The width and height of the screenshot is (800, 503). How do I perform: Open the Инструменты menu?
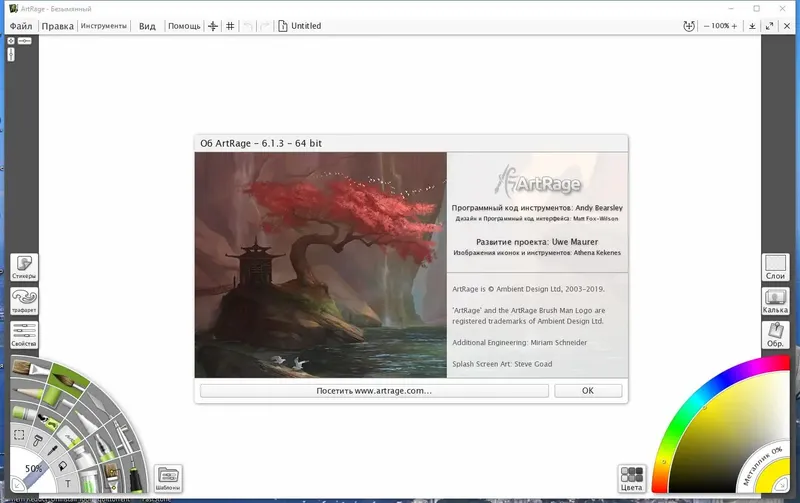(104, 26)
